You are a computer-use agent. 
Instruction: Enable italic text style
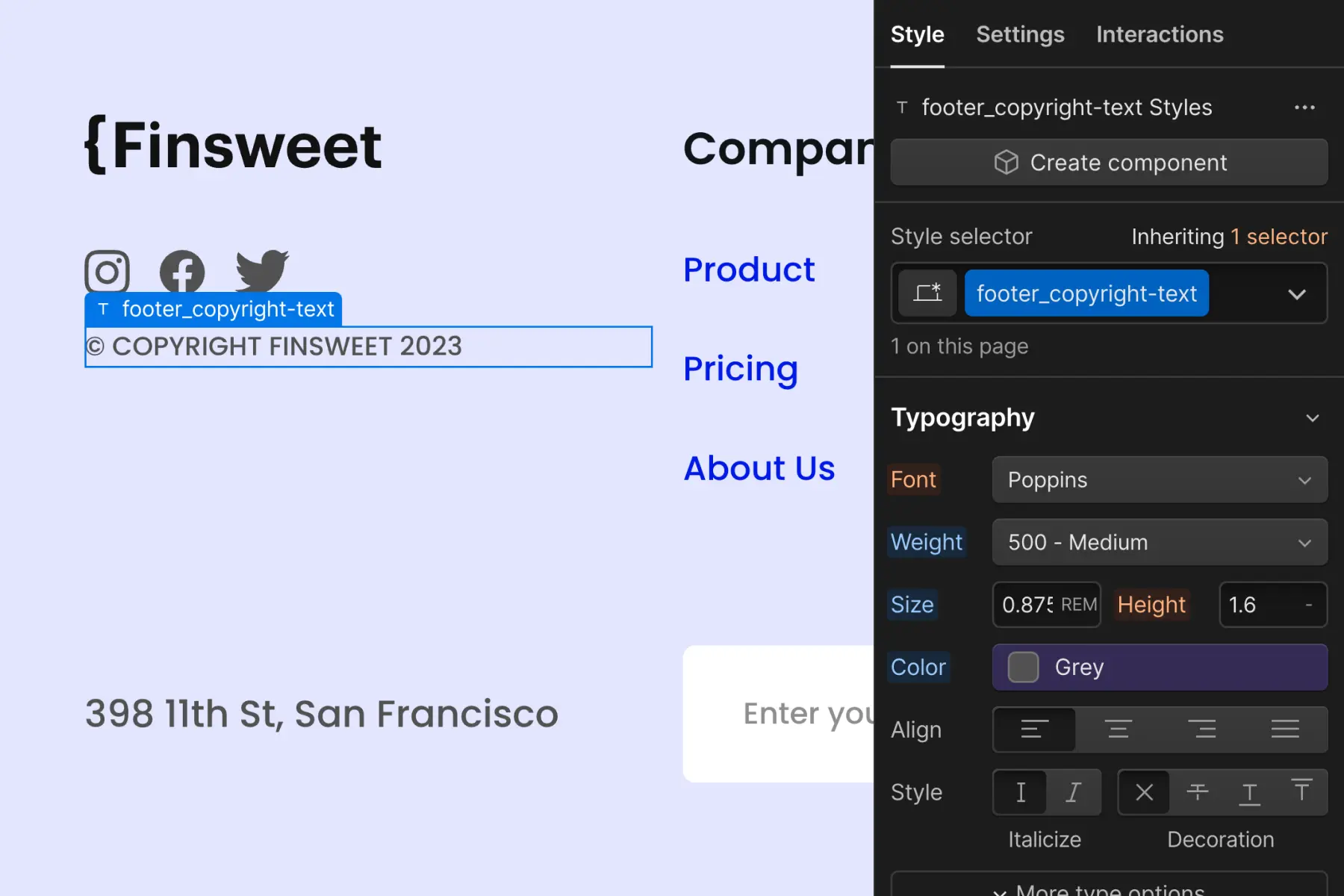[1073, 792]
